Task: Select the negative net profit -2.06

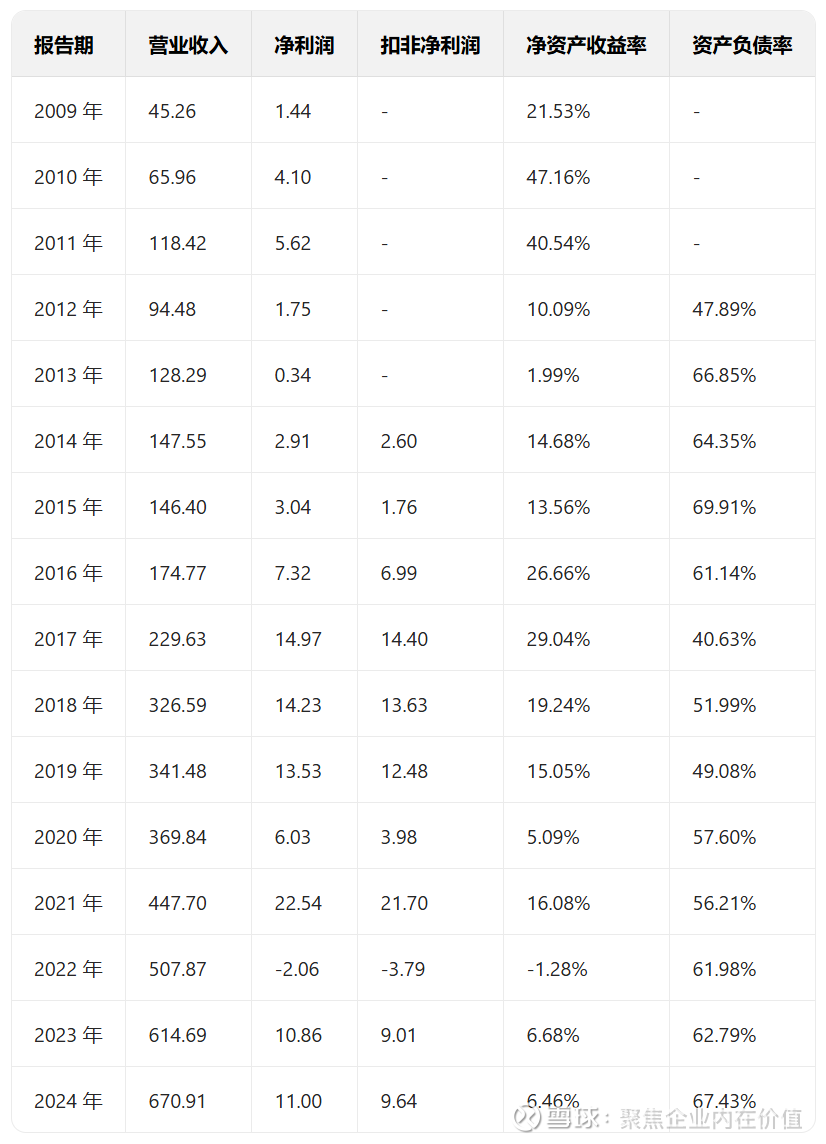Action: (x=297, y=969)
